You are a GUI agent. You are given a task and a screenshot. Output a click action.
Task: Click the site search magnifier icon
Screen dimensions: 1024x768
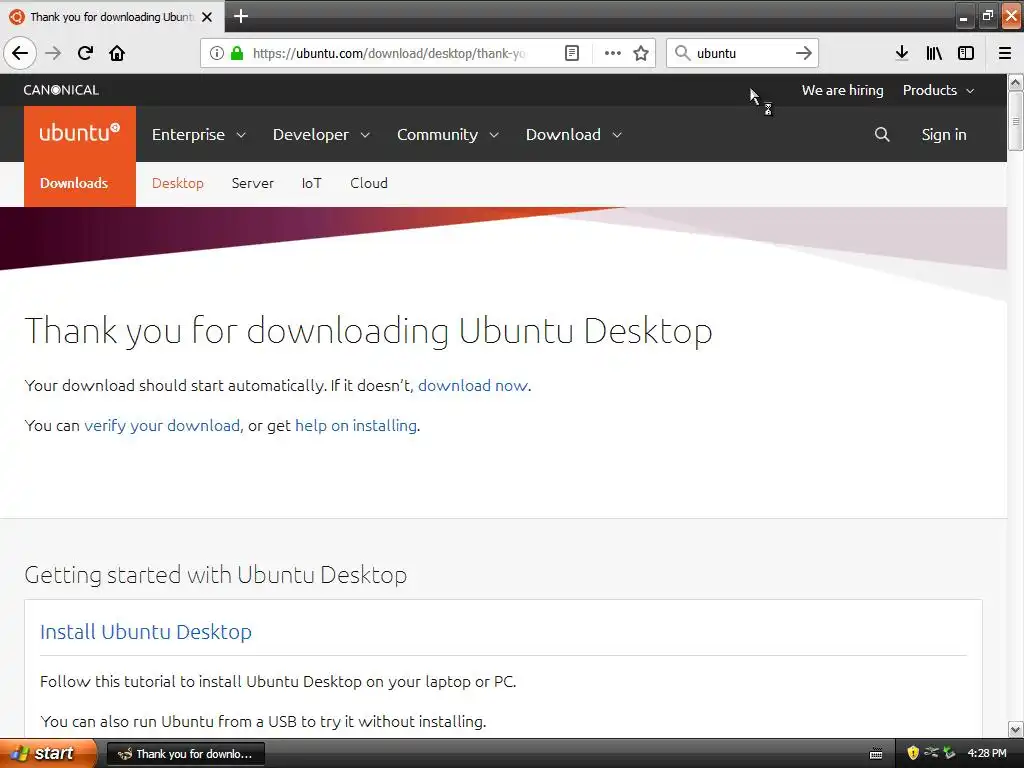coord(882,135)
